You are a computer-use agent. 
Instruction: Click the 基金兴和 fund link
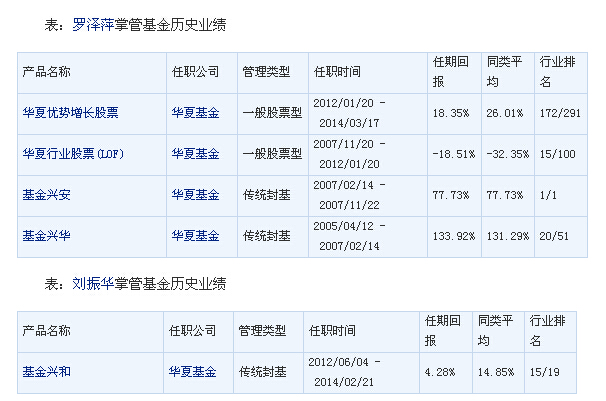tap(44, 372)
